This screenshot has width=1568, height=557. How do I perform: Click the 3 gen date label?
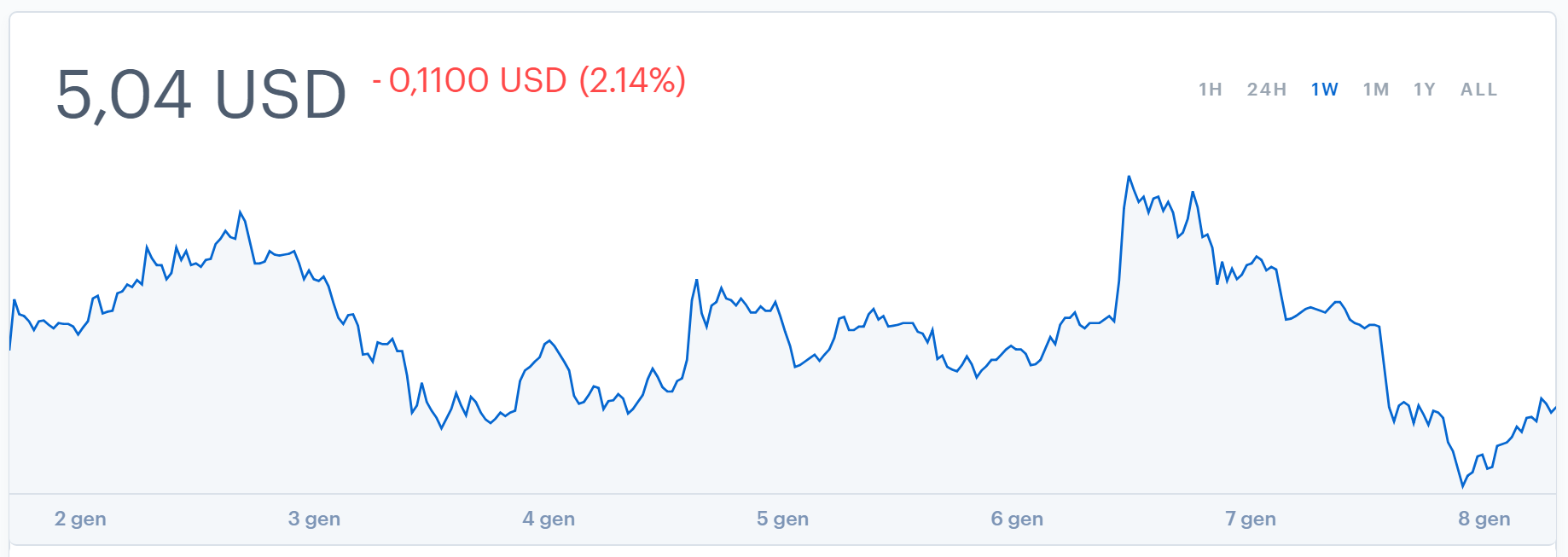[x=314, y=519]
